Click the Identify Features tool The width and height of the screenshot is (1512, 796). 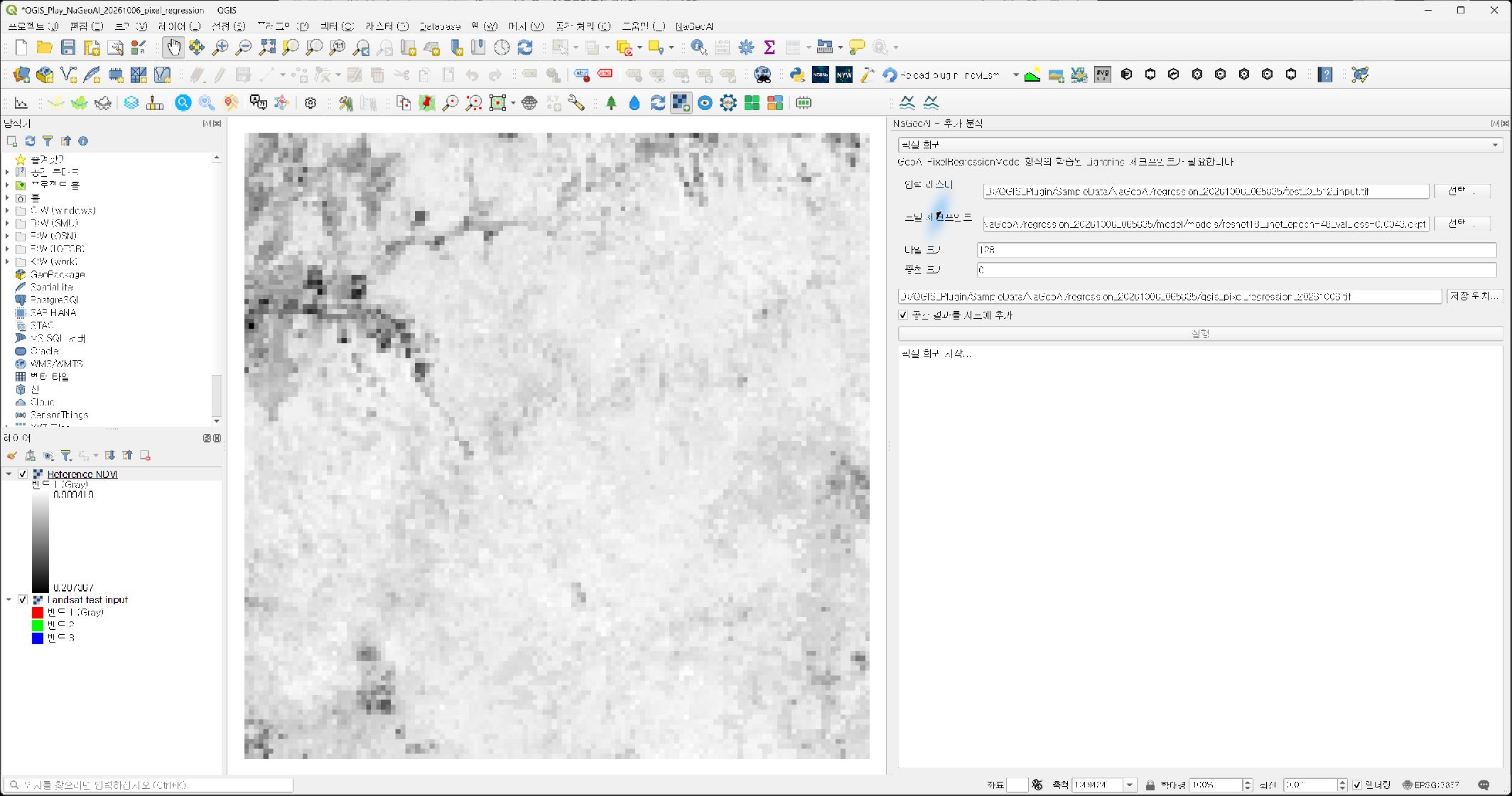coord(698,48)
